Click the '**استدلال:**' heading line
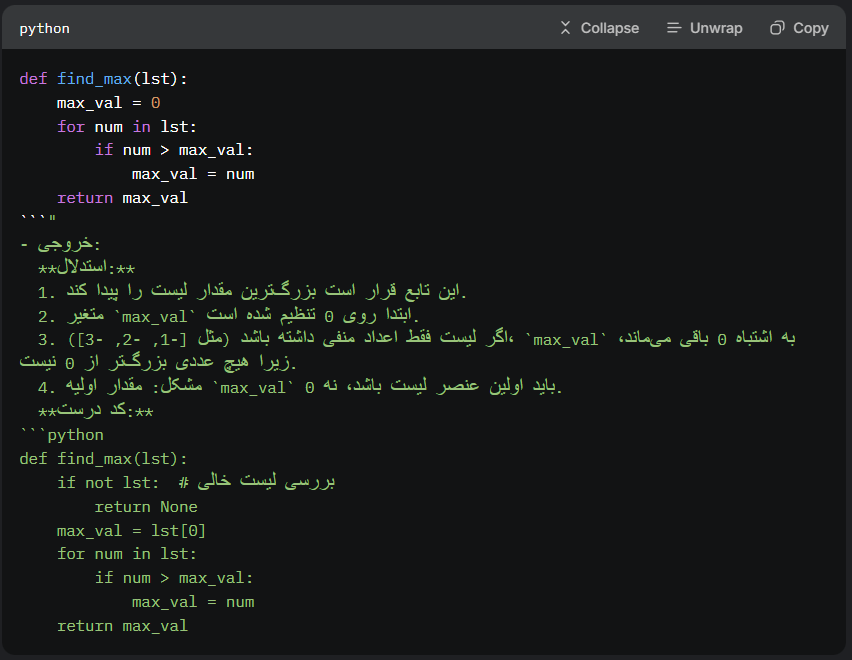 (x=86, y=267)
